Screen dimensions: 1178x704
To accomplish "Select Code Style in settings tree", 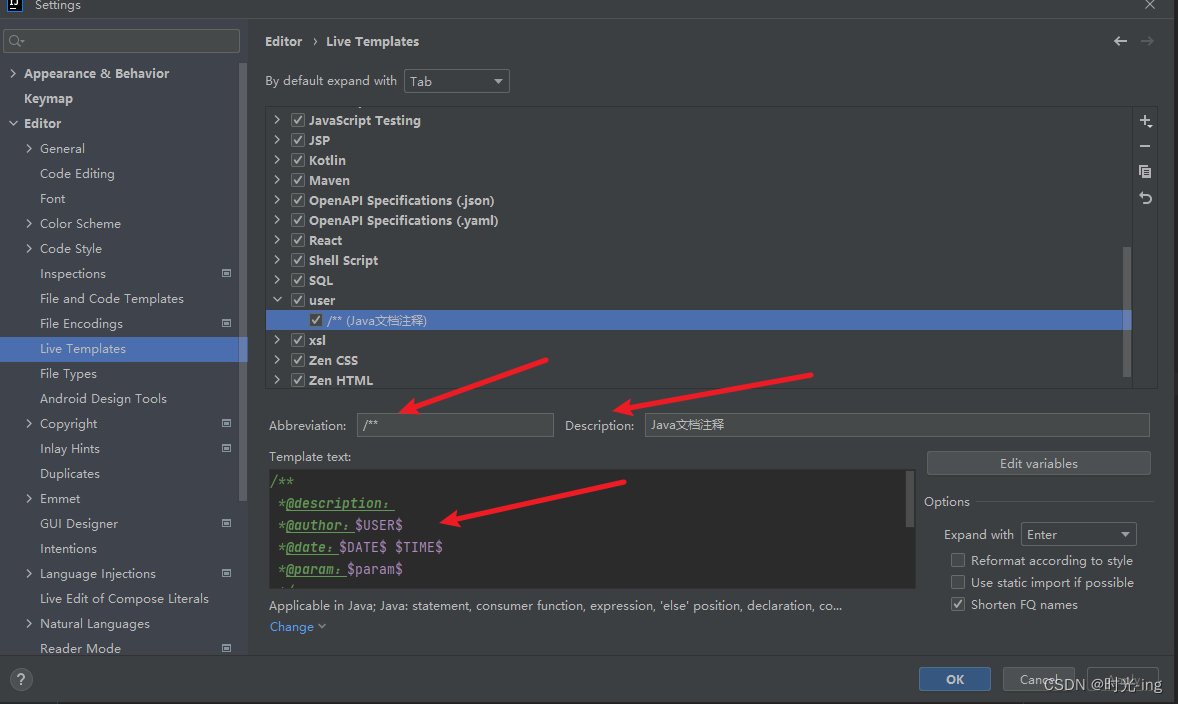I will [71, 248].
